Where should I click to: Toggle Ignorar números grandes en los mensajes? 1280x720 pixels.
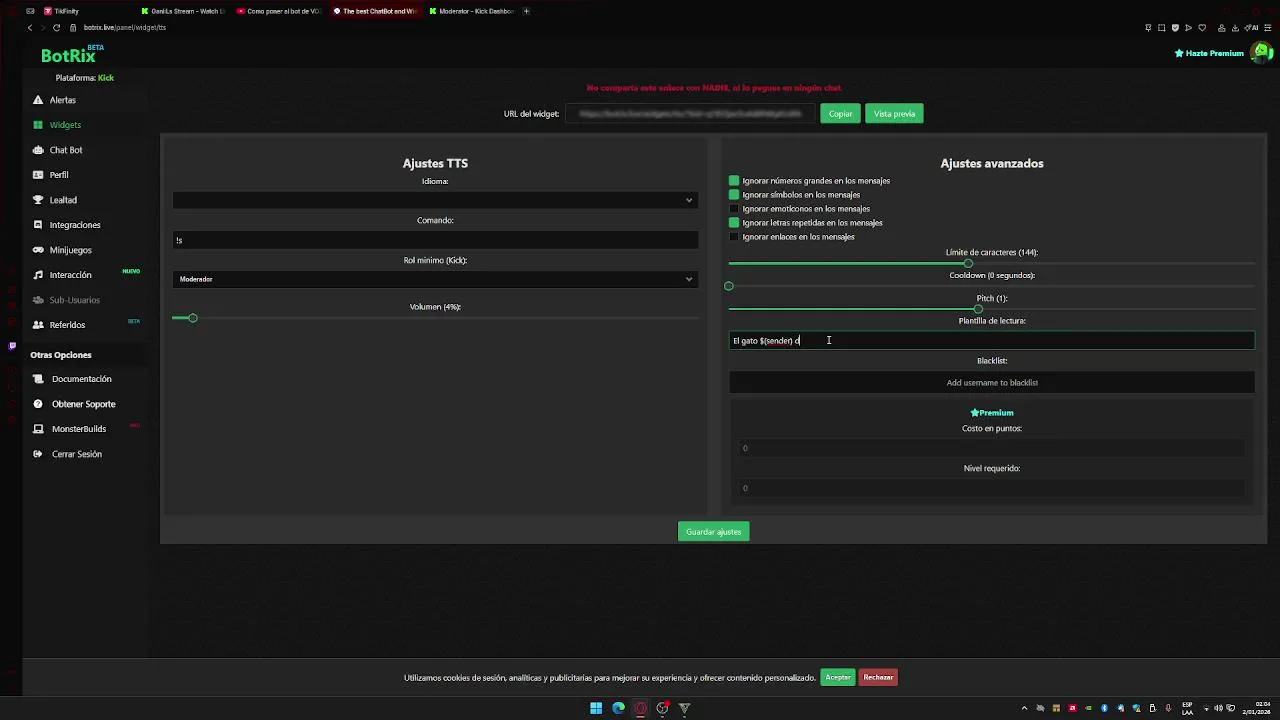point(734,181)
